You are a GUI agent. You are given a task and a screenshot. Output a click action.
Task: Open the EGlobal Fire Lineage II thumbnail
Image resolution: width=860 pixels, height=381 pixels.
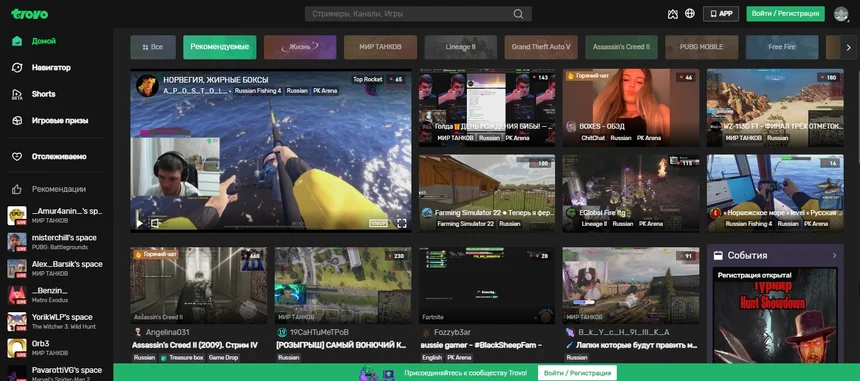click(x=631, y=193)
